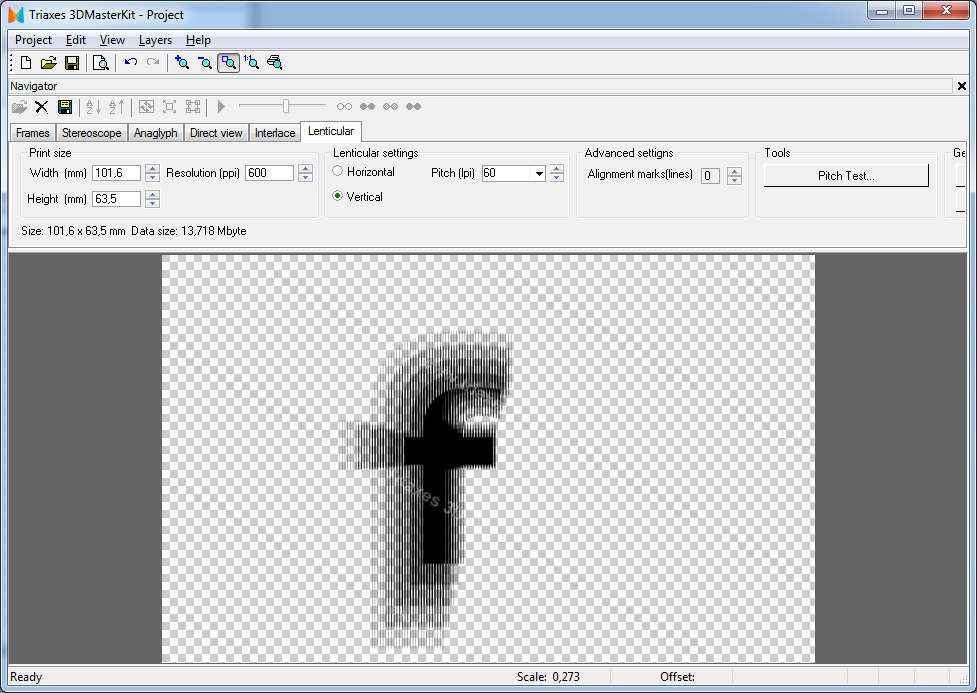Expand the Pitch (lpi) dropdown

(x=539, y=173)
